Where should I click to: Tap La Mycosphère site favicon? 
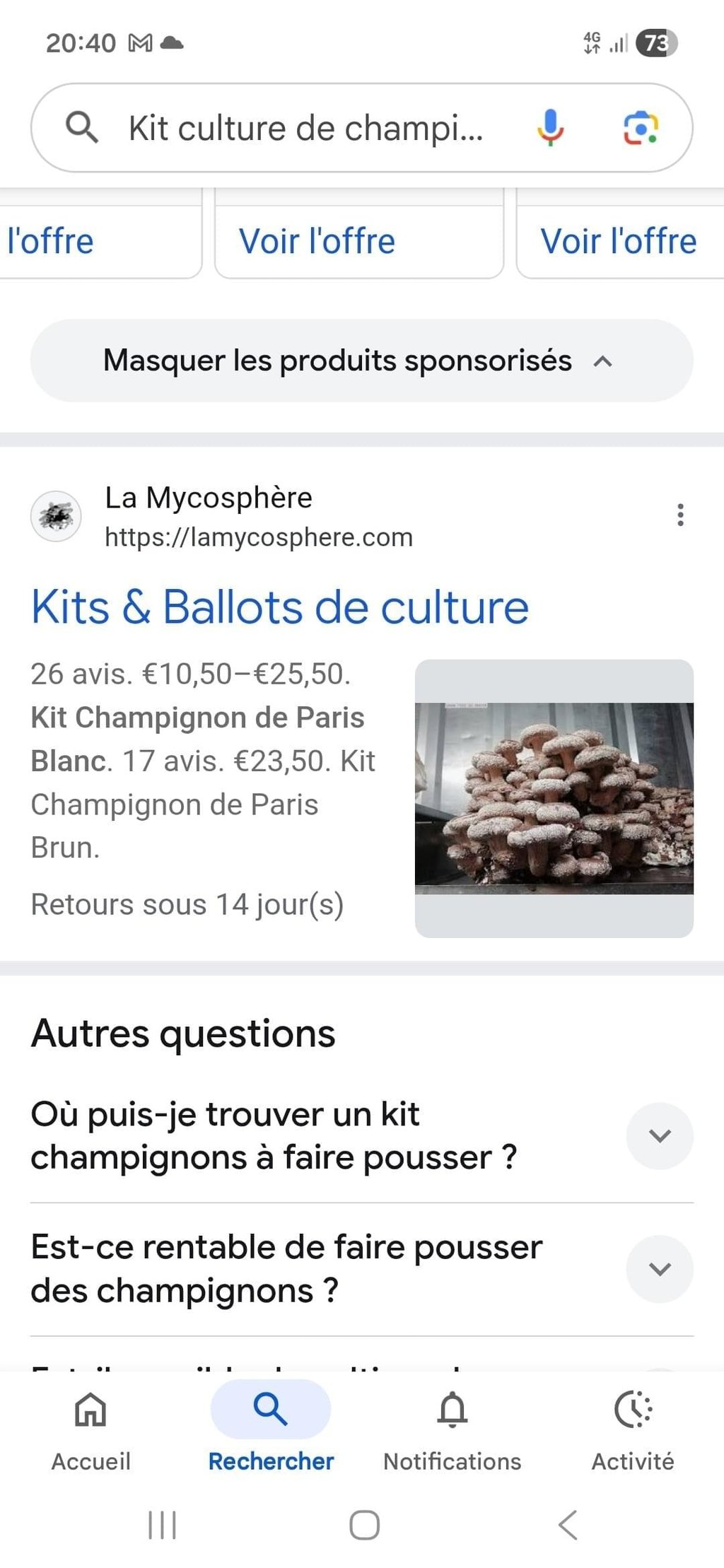coord(56,516)
